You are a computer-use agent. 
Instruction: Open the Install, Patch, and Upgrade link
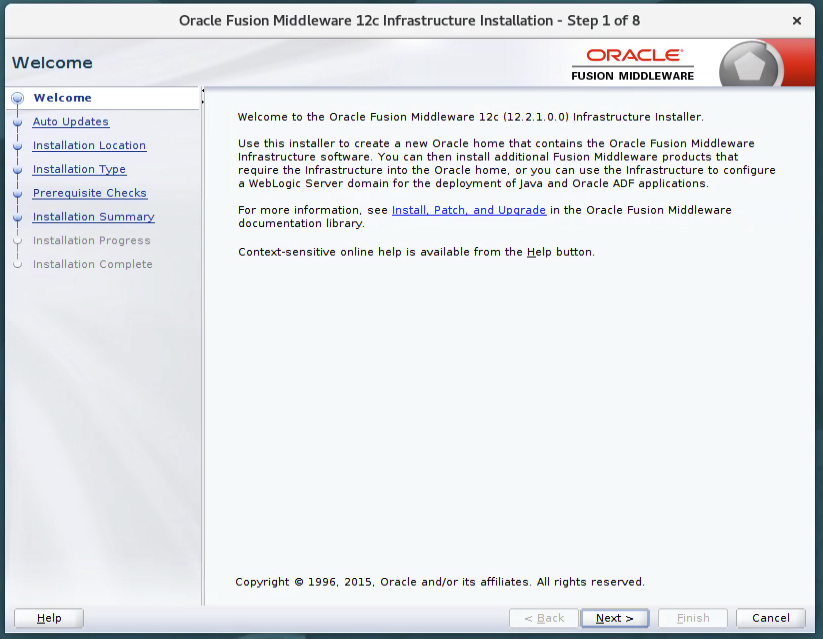point(469,210)
